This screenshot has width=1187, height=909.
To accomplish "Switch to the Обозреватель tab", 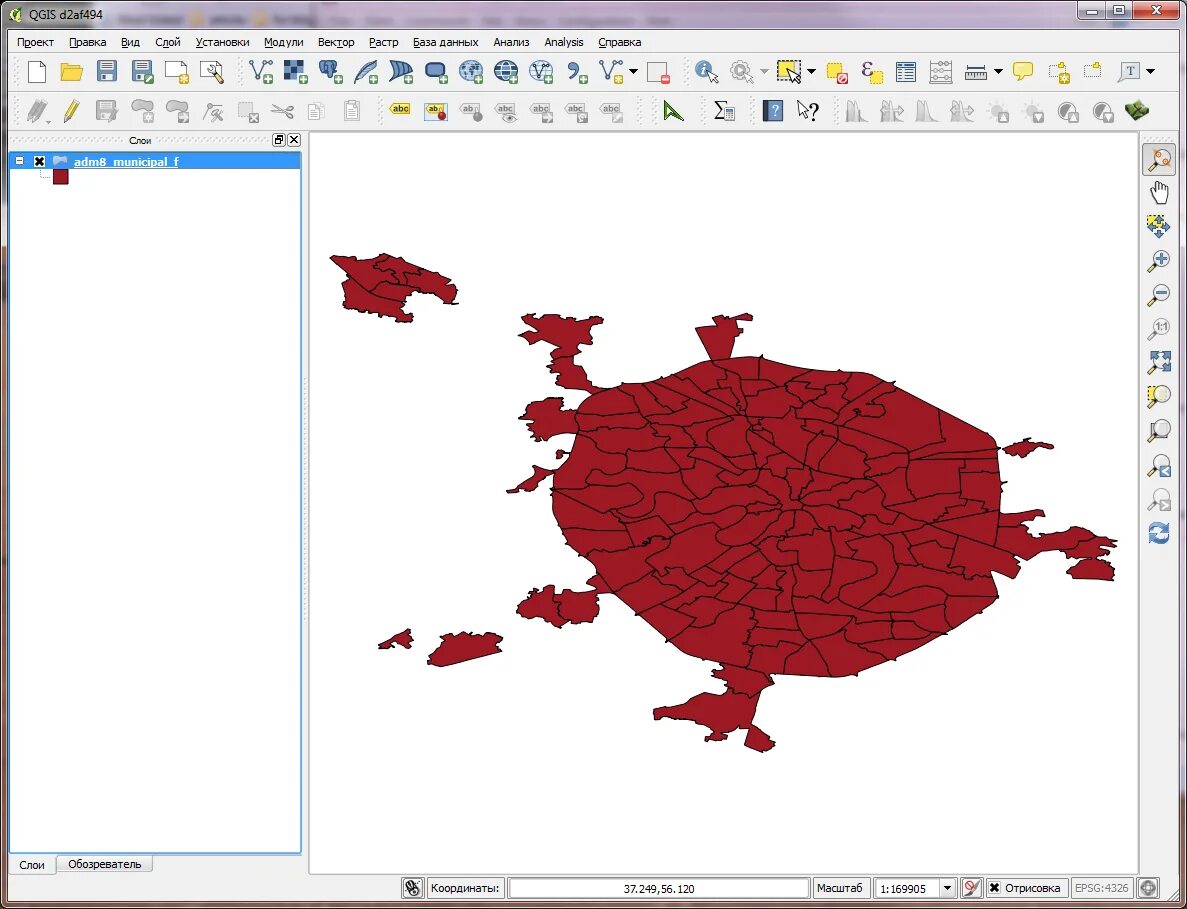I will pos(104,864).
